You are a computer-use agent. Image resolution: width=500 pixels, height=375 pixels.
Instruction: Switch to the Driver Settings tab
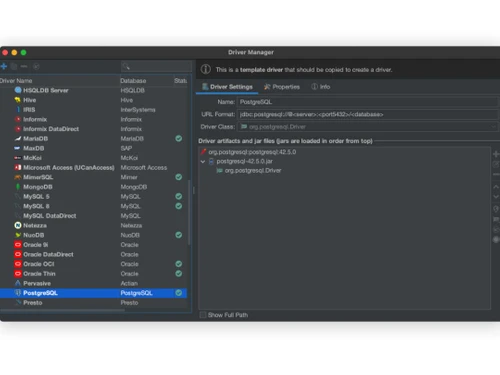[227, 87]
